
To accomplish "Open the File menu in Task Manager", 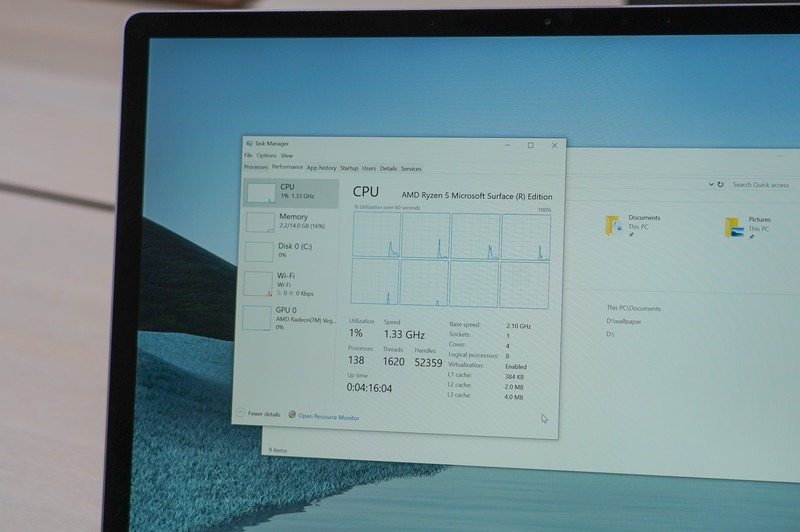I will pyautogui.click(x=248, y=155).
